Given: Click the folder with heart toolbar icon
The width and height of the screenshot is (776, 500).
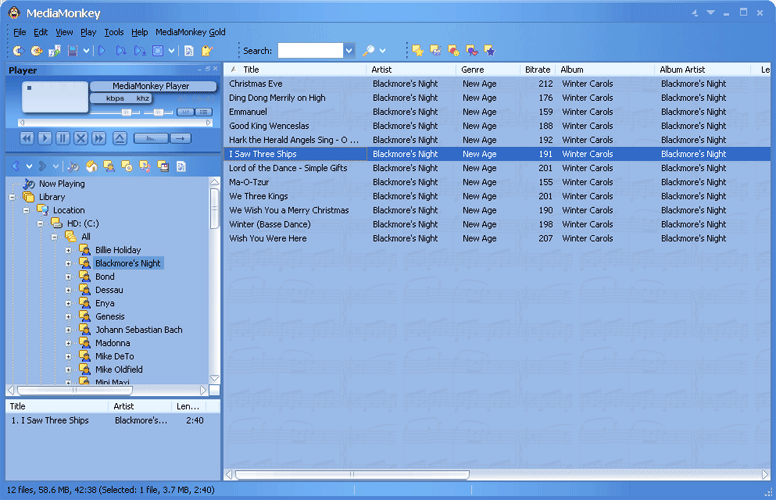Looking at the screenshot, I should [x=472, y=50].
